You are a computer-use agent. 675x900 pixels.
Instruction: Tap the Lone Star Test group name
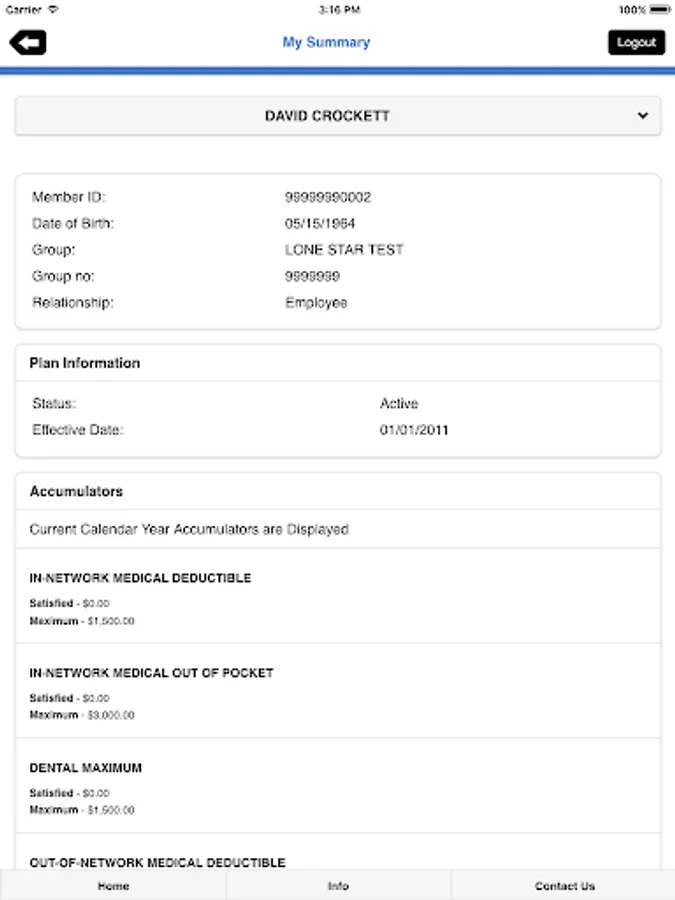coord(344,250)
